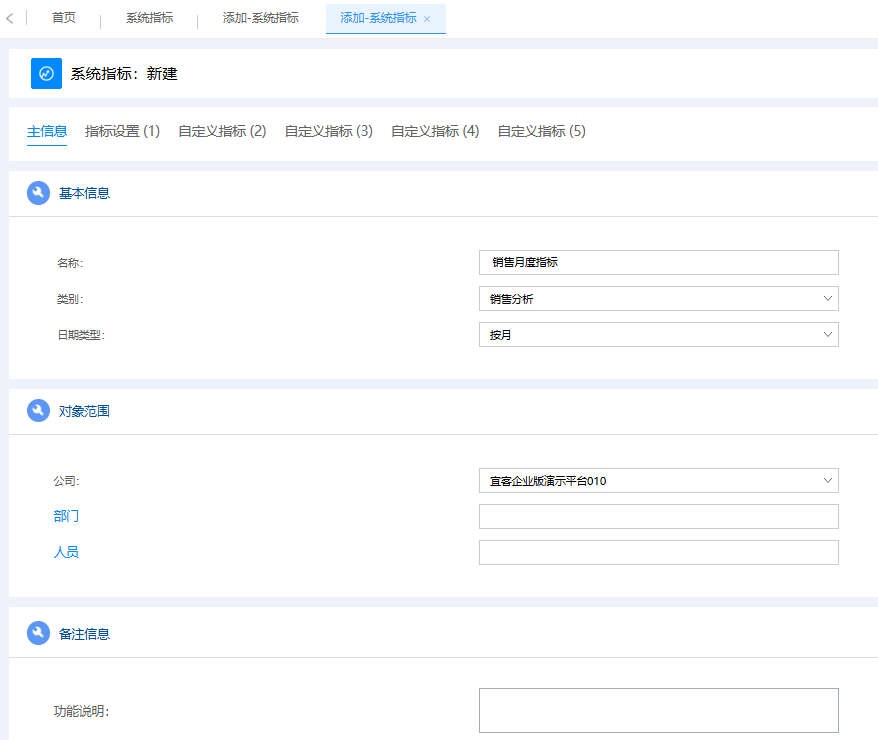Click the 系统指标：新建 page title
This screenshot has width=878, height=740.
[x=124, y=74]
